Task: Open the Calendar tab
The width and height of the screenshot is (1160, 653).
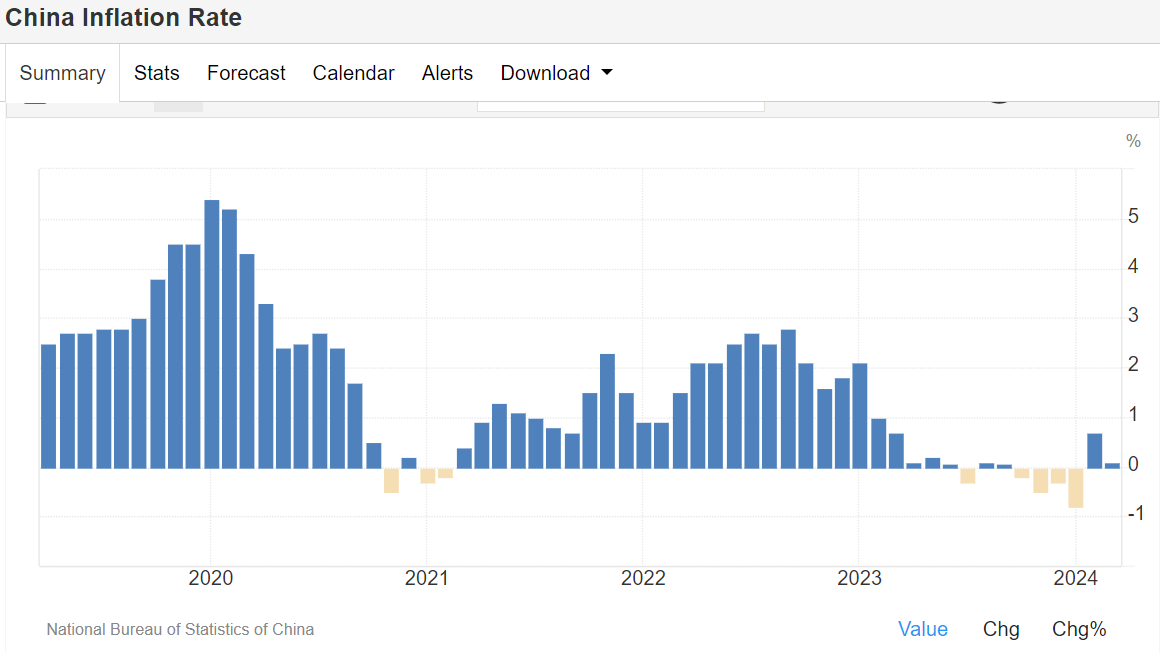Action: (x=353, y=73)
